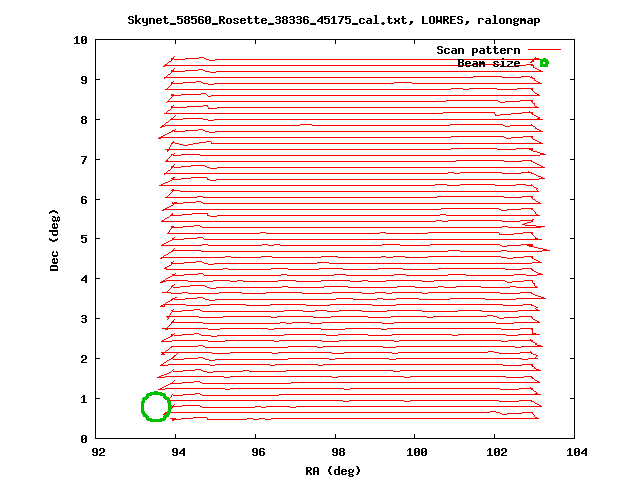Click the y-axis tick label 0

tap(84, 439)
